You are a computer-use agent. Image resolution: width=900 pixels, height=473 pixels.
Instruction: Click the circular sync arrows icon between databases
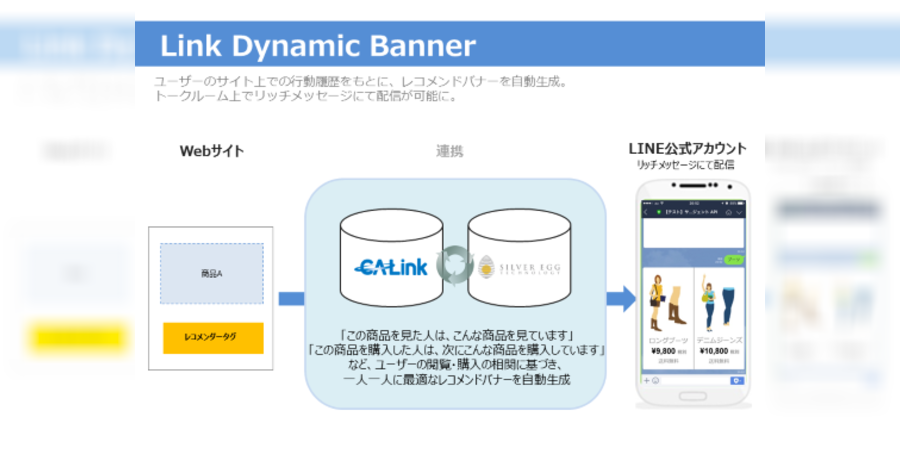[455, 266]
